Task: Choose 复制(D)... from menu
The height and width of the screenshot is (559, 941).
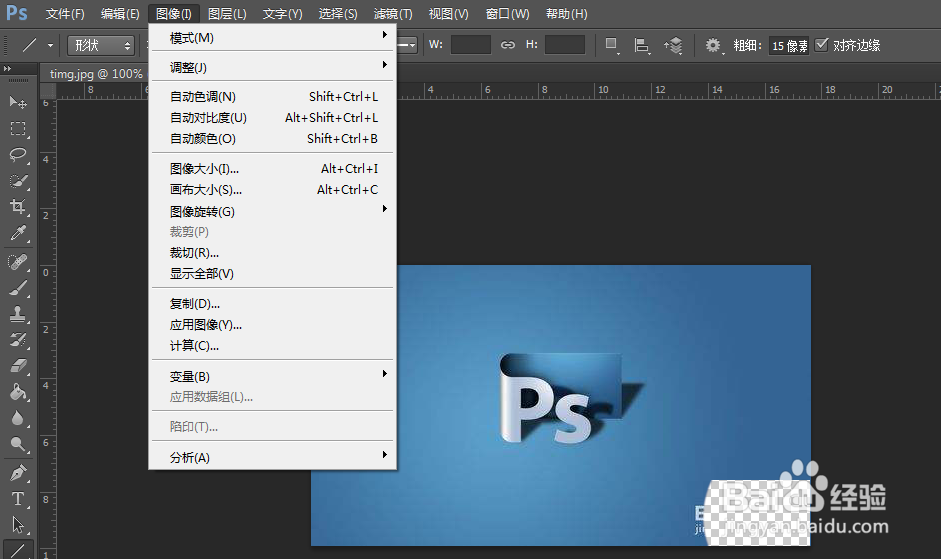Action: pyautogui.click(x=272, y=304)
